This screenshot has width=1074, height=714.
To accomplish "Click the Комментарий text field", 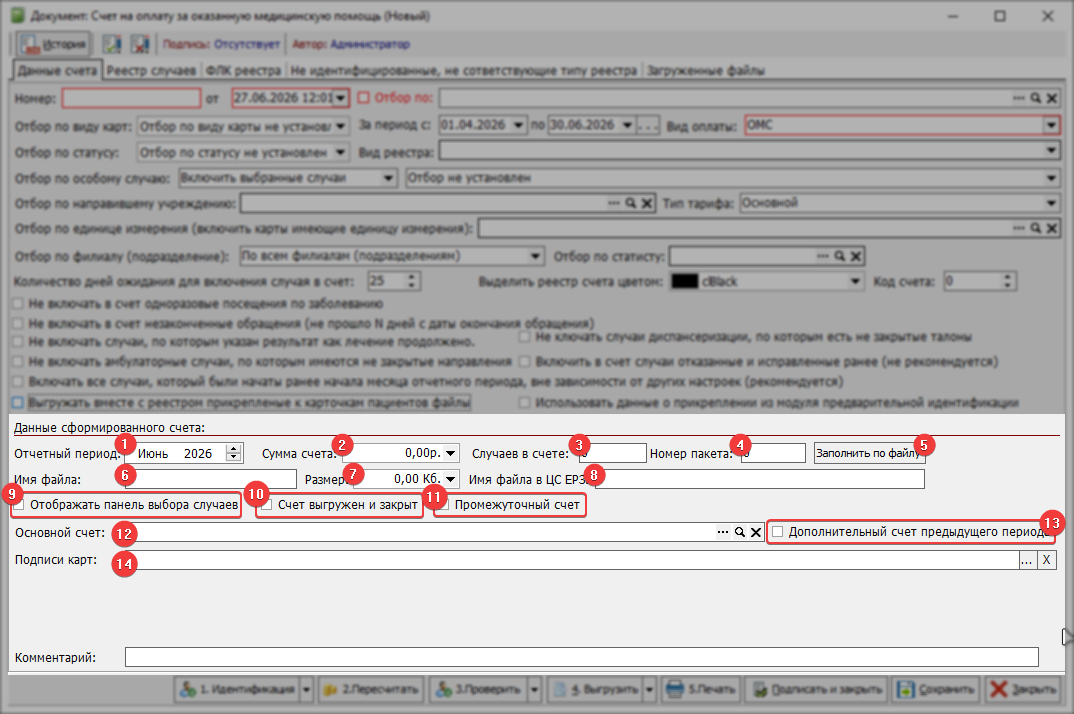I will pos(582,657).
